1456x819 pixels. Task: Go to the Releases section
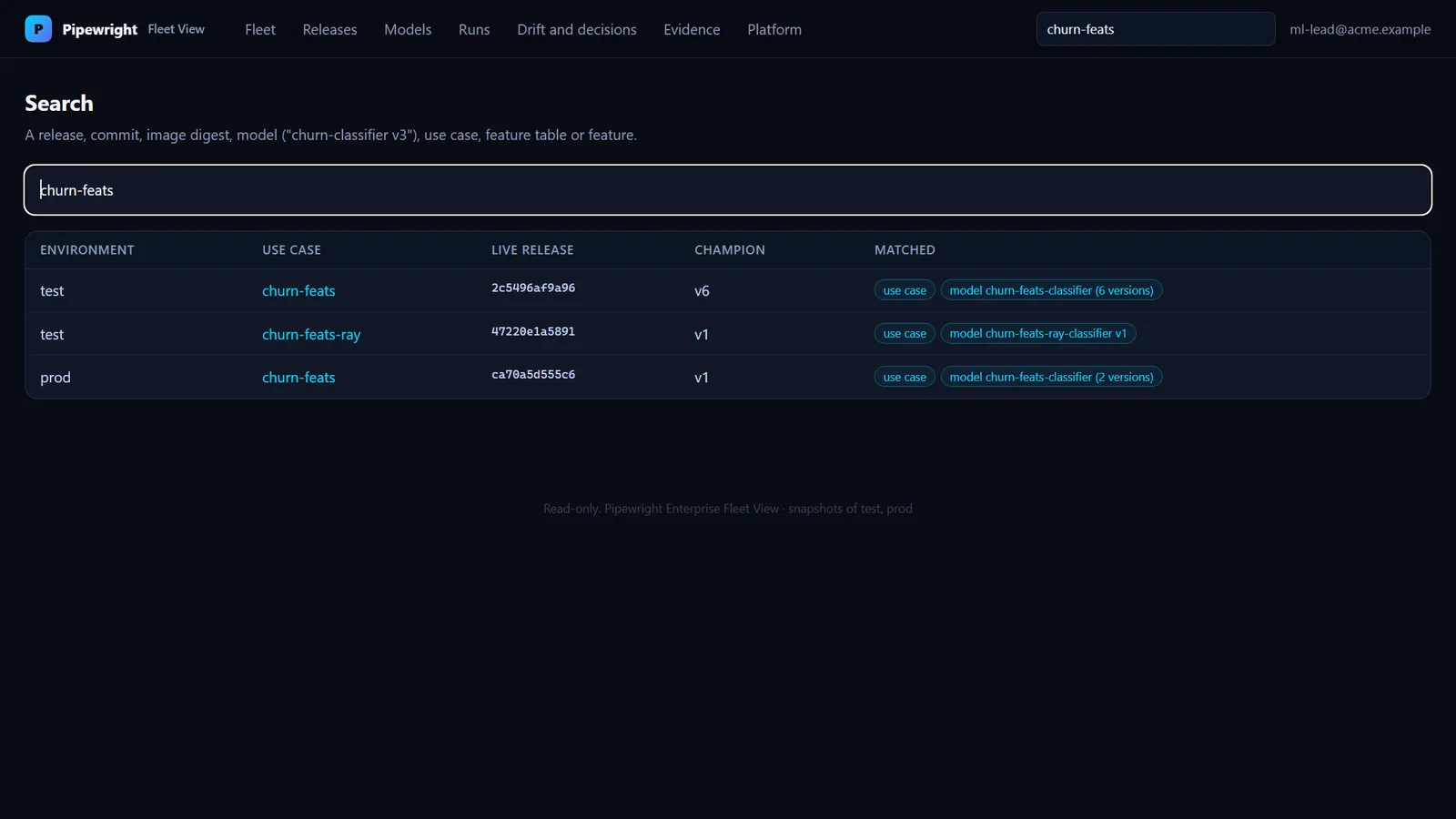[329, 29]
